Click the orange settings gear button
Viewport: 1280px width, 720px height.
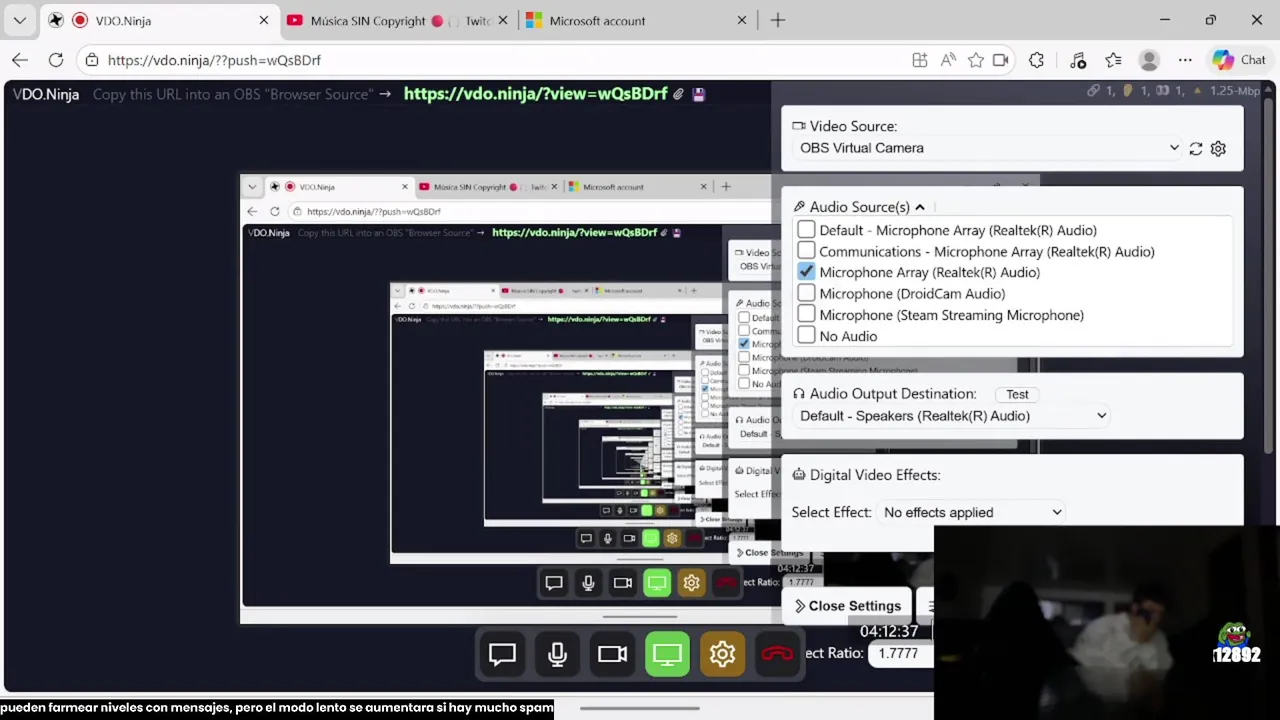[722, 654]
